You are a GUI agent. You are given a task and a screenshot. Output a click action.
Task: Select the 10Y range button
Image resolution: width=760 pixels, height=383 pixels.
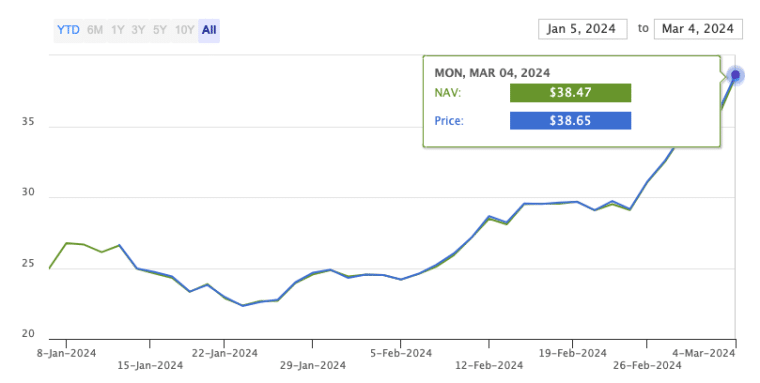184,30
